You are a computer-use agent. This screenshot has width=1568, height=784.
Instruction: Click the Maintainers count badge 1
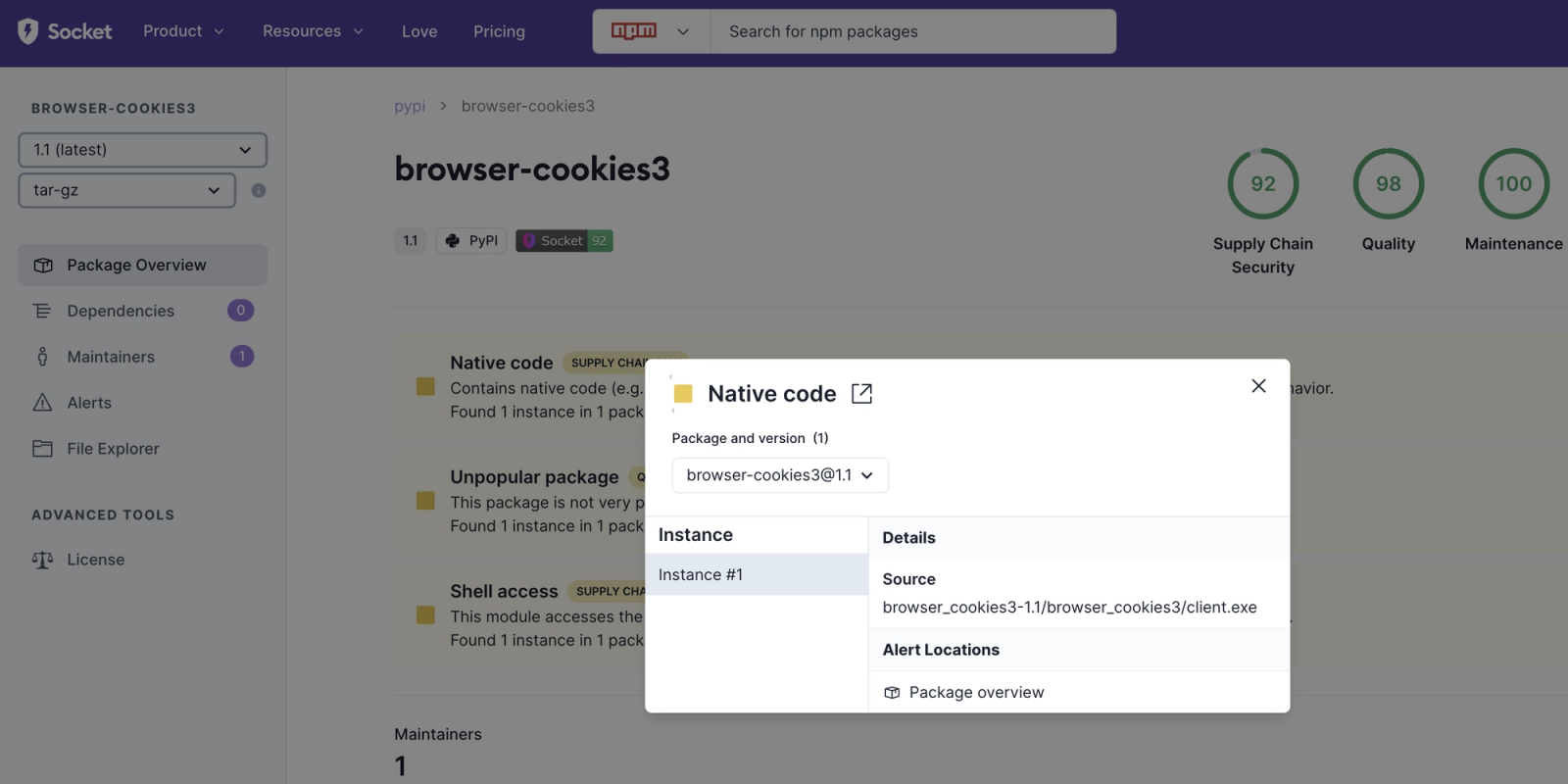point(242,357)
